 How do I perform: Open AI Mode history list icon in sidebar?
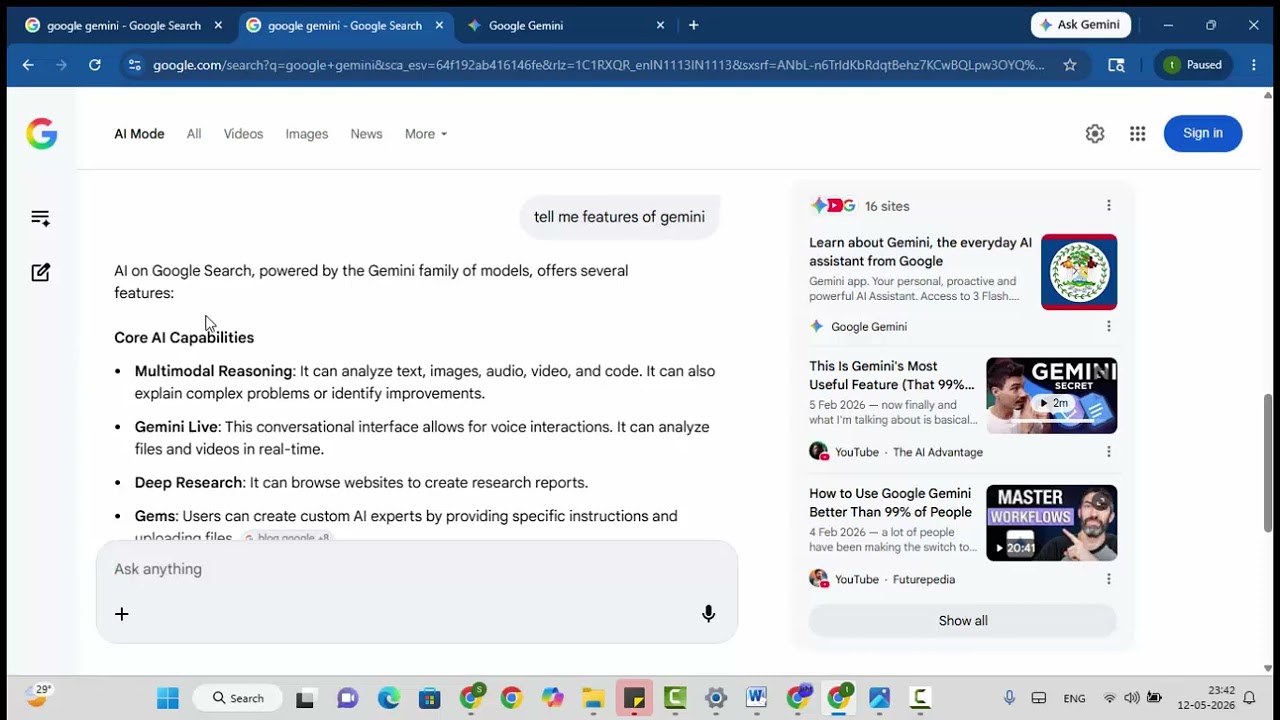tap(40, 218)
